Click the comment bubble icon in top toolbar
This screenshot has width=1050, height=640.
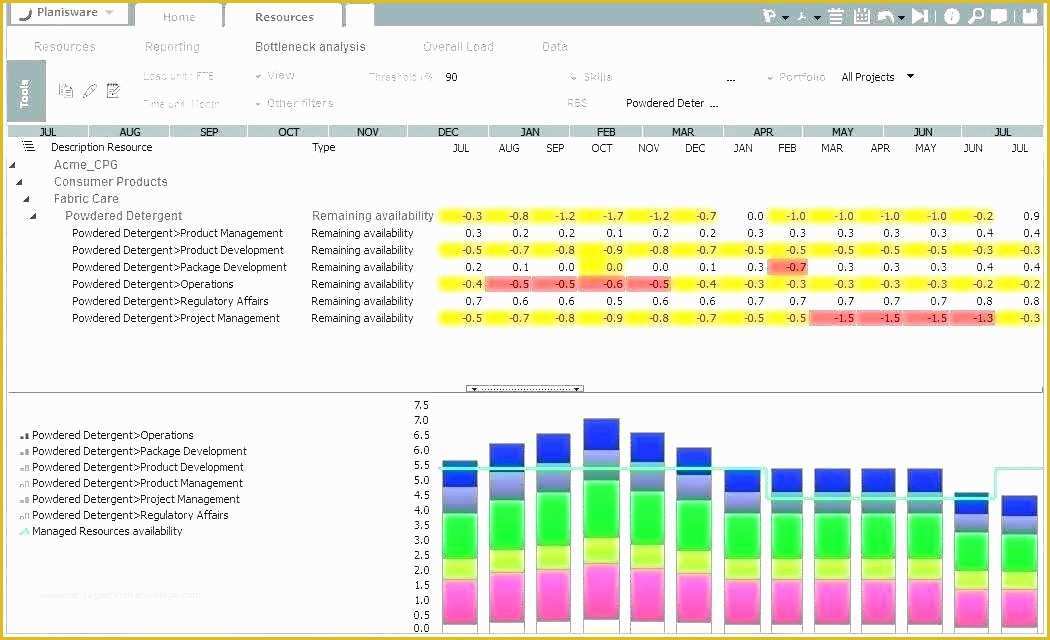tap(999, 16)
